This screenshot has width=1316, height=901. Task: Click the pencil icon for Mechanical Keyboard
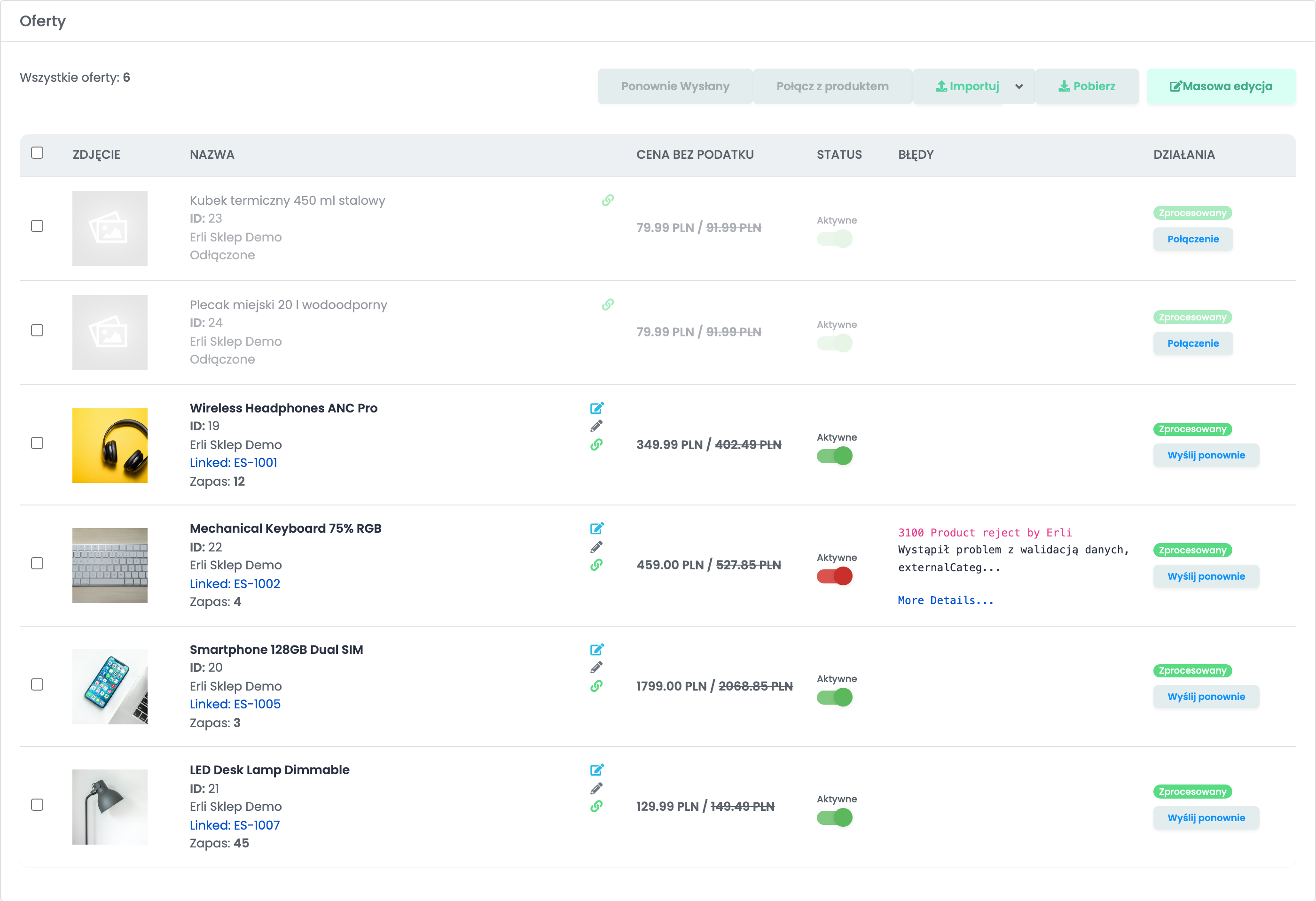coord(596,547)
